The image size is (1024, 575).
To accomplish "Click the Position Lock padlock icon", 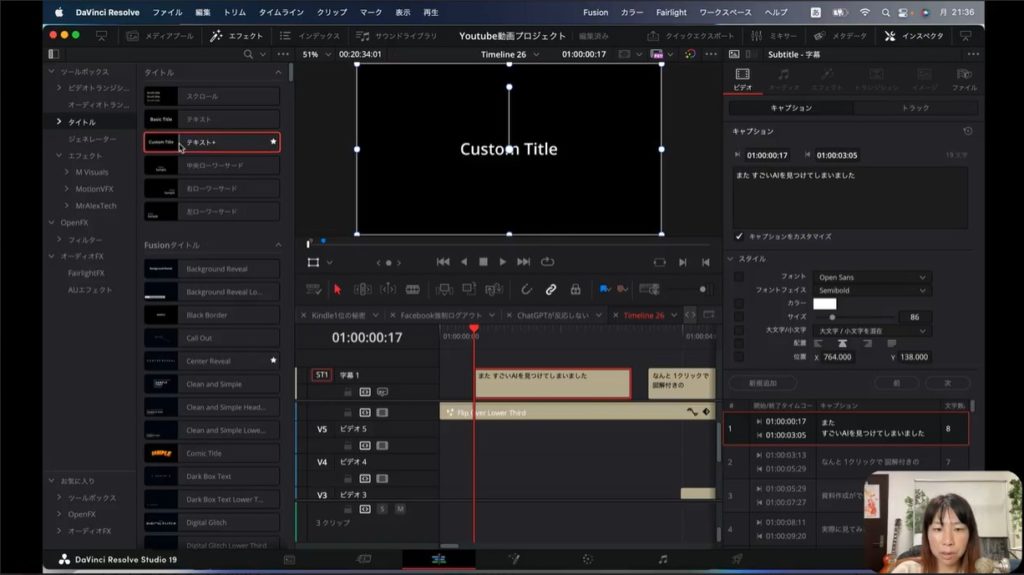I will [575, 289].
